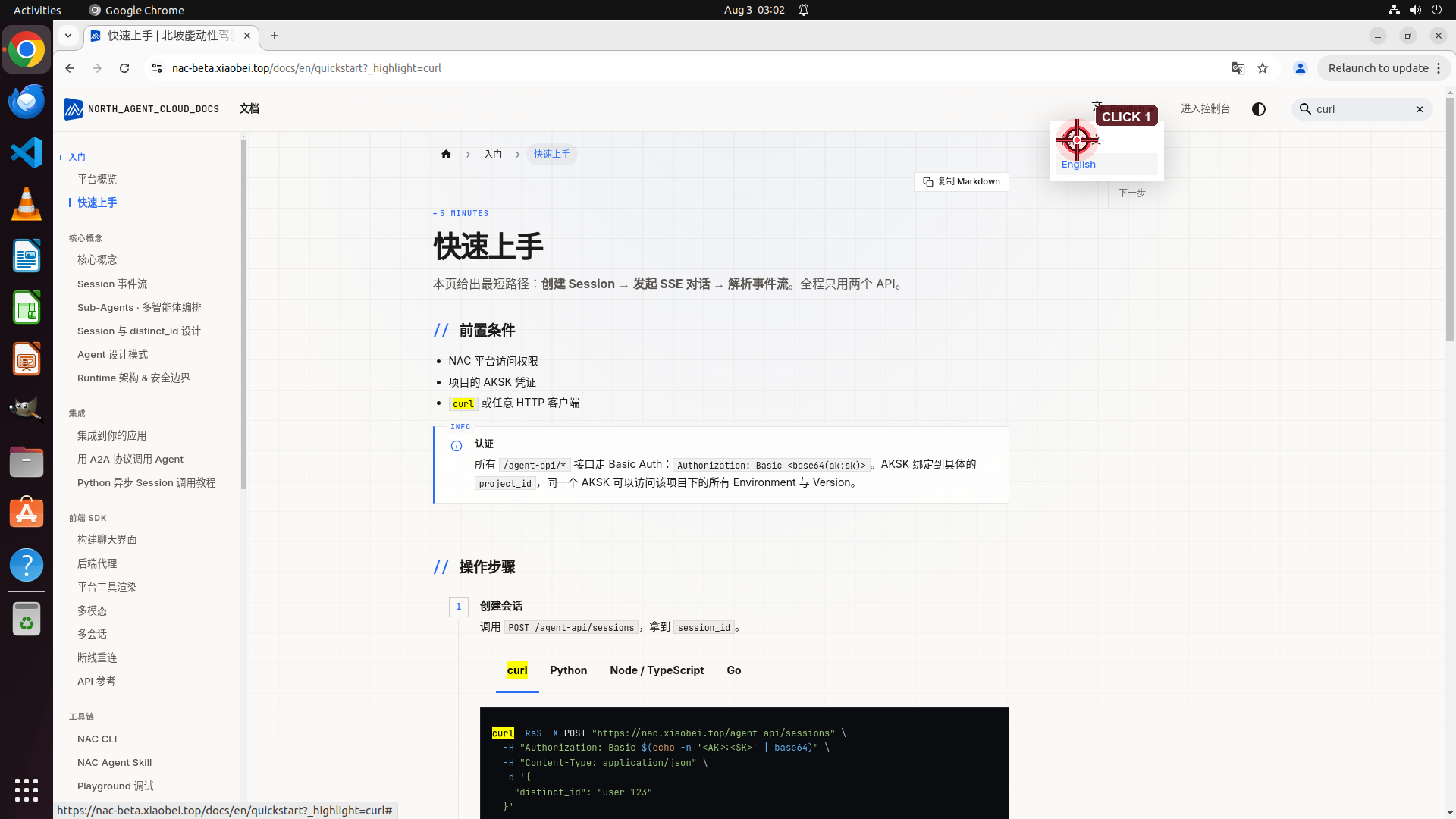Open the Trash from the dock
This screenshot has height=819, width=1456.
coord(27,620)
